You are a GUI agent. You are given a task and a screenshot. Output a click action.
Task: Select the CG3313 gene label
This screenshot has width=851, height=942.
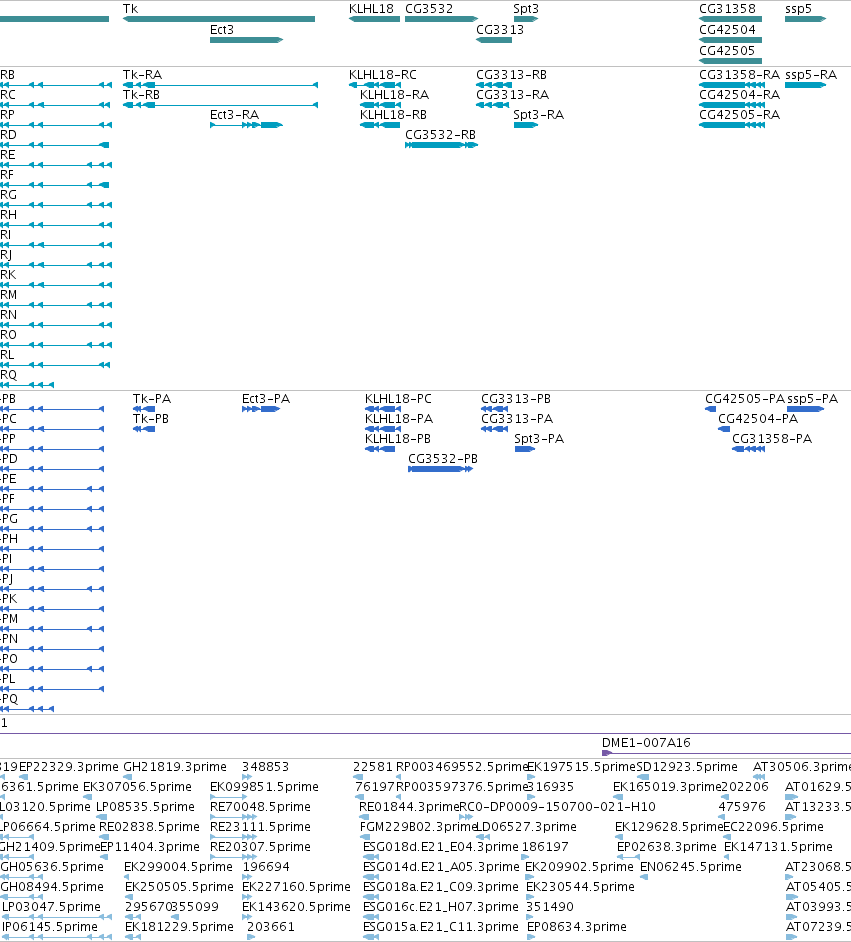[500, 30]
